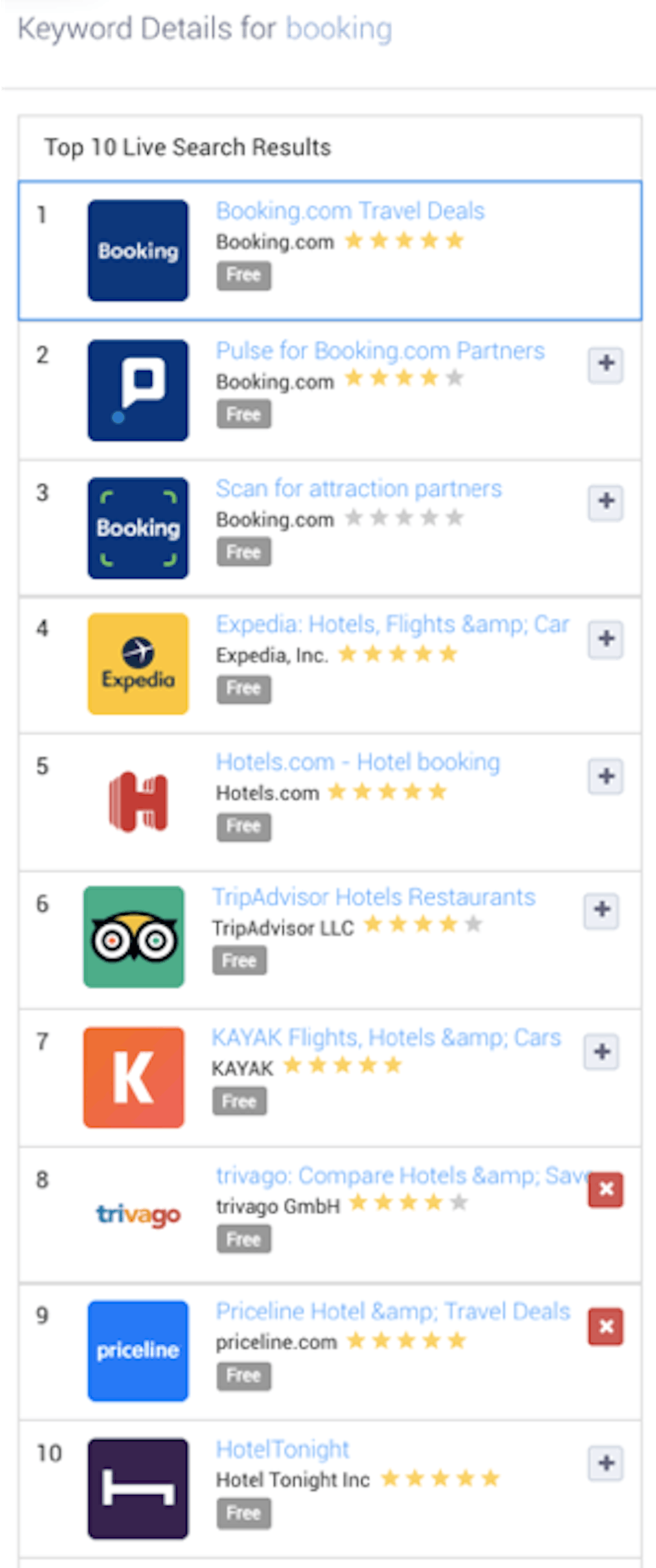Click the priceline app thumbnail
Screen dimensions: 656x1568
[x=138, y=1351]
